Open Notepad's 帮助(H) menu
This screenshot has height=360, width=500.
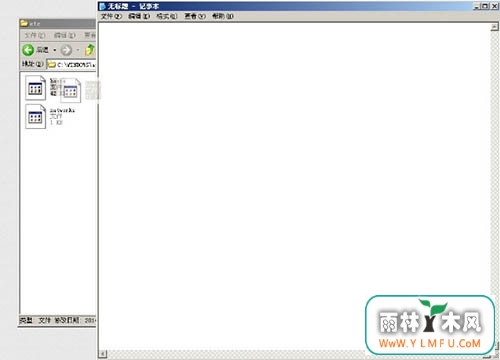[x=223, y=16]
